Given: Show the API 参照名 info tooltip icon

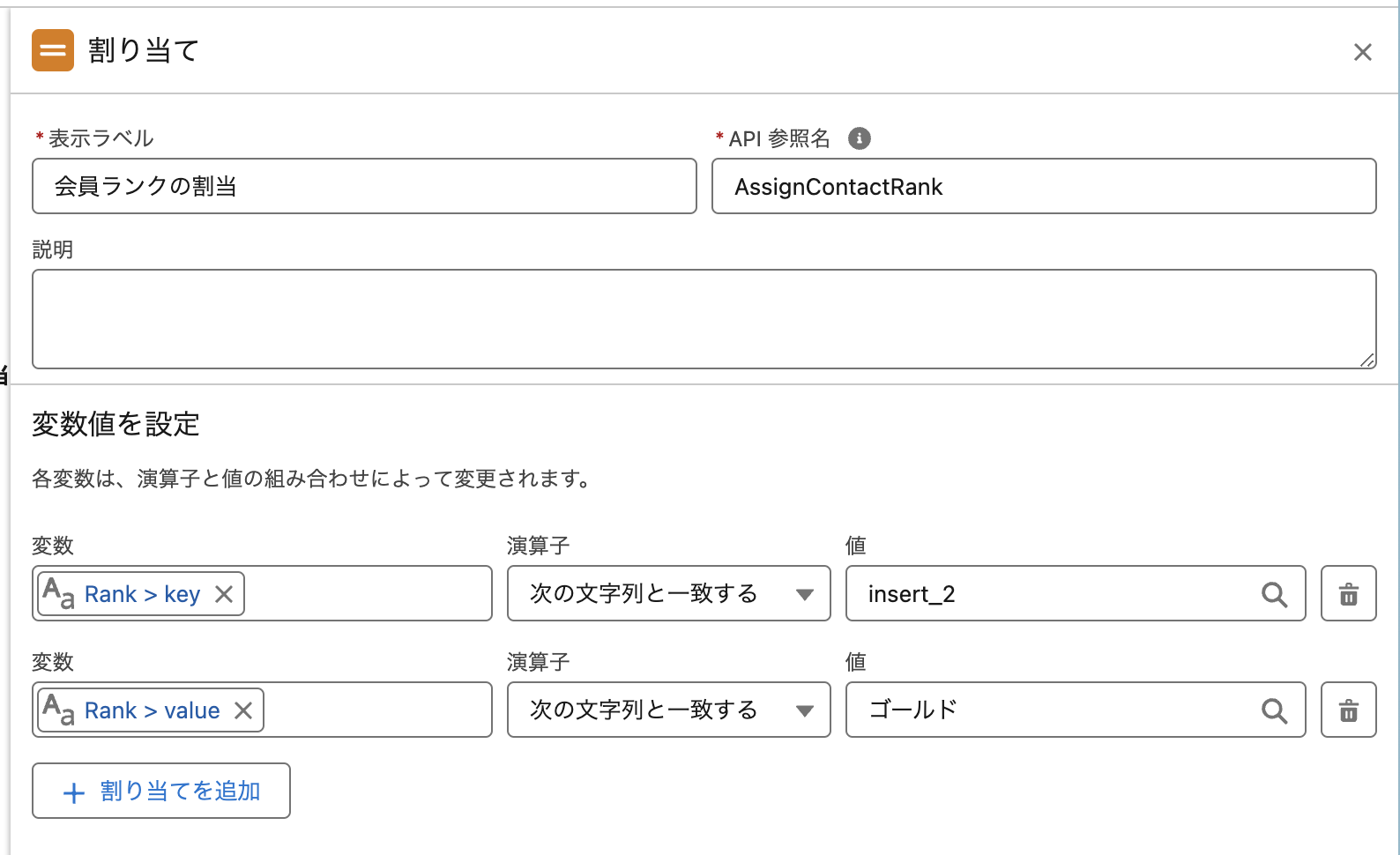Looking at the screenshot, I should (859, 138).
